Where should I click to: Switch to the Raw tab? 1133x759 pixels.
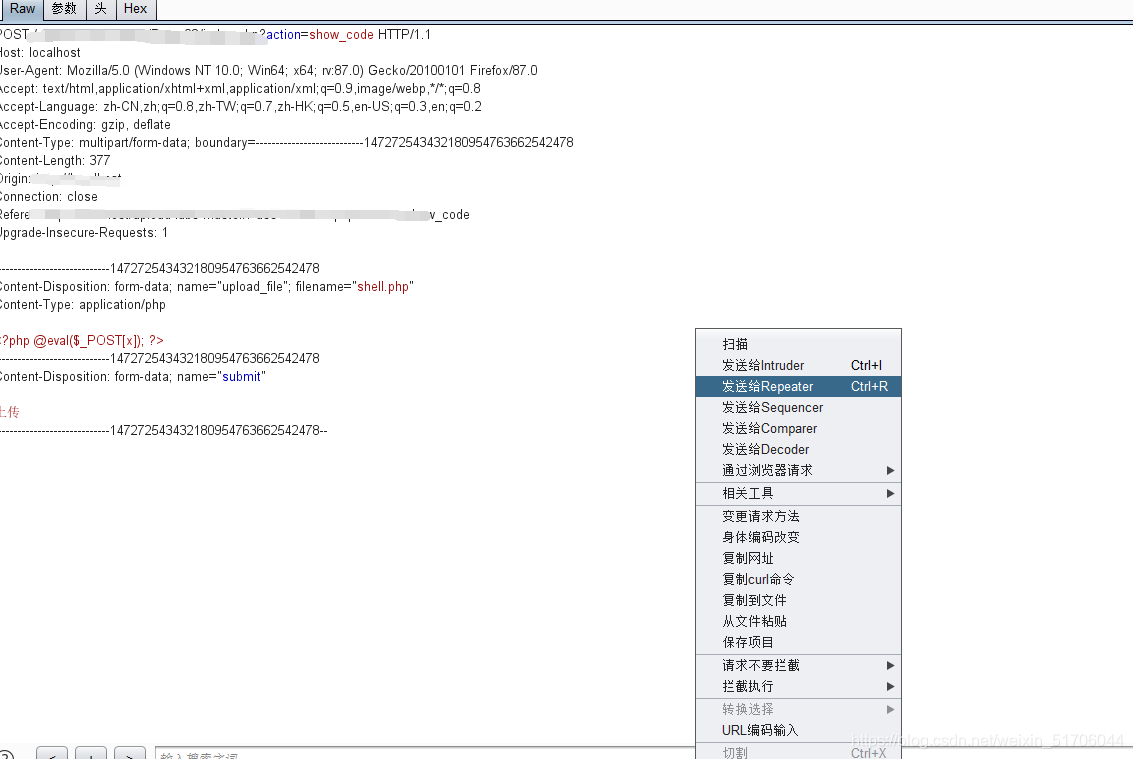pyautogui.click(x=22, y=9)
